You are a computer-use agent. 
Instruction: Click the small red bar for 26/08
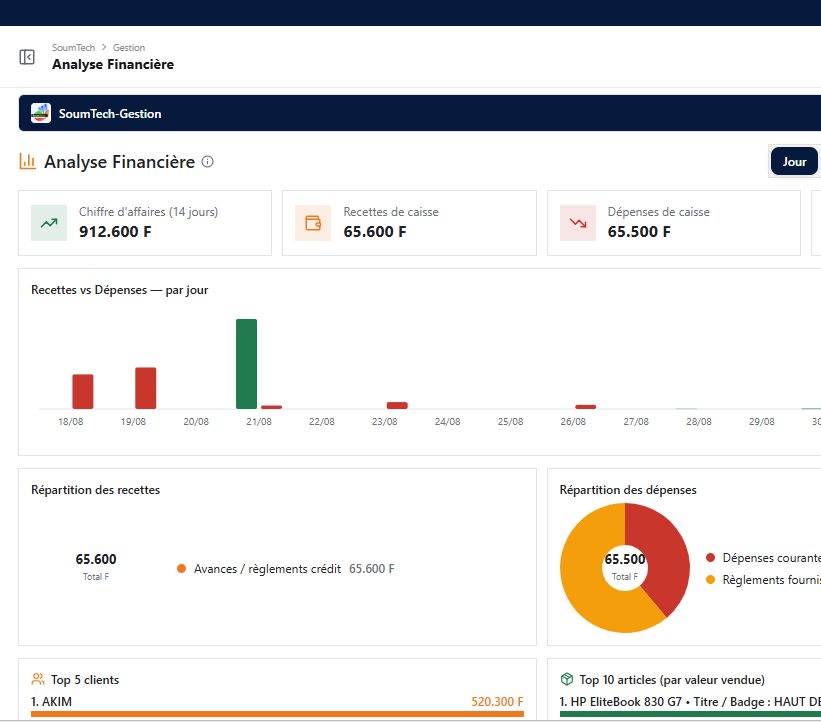585,406
